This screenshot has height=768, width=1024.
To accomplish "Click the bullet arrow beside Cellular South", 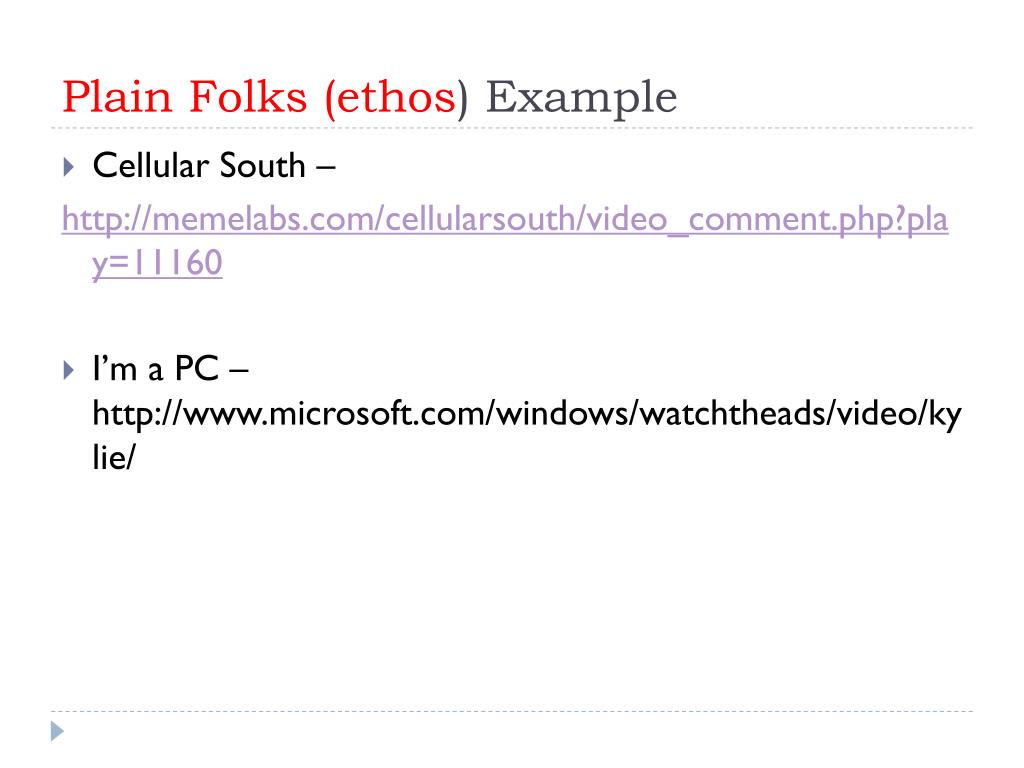I will point(69,167).
